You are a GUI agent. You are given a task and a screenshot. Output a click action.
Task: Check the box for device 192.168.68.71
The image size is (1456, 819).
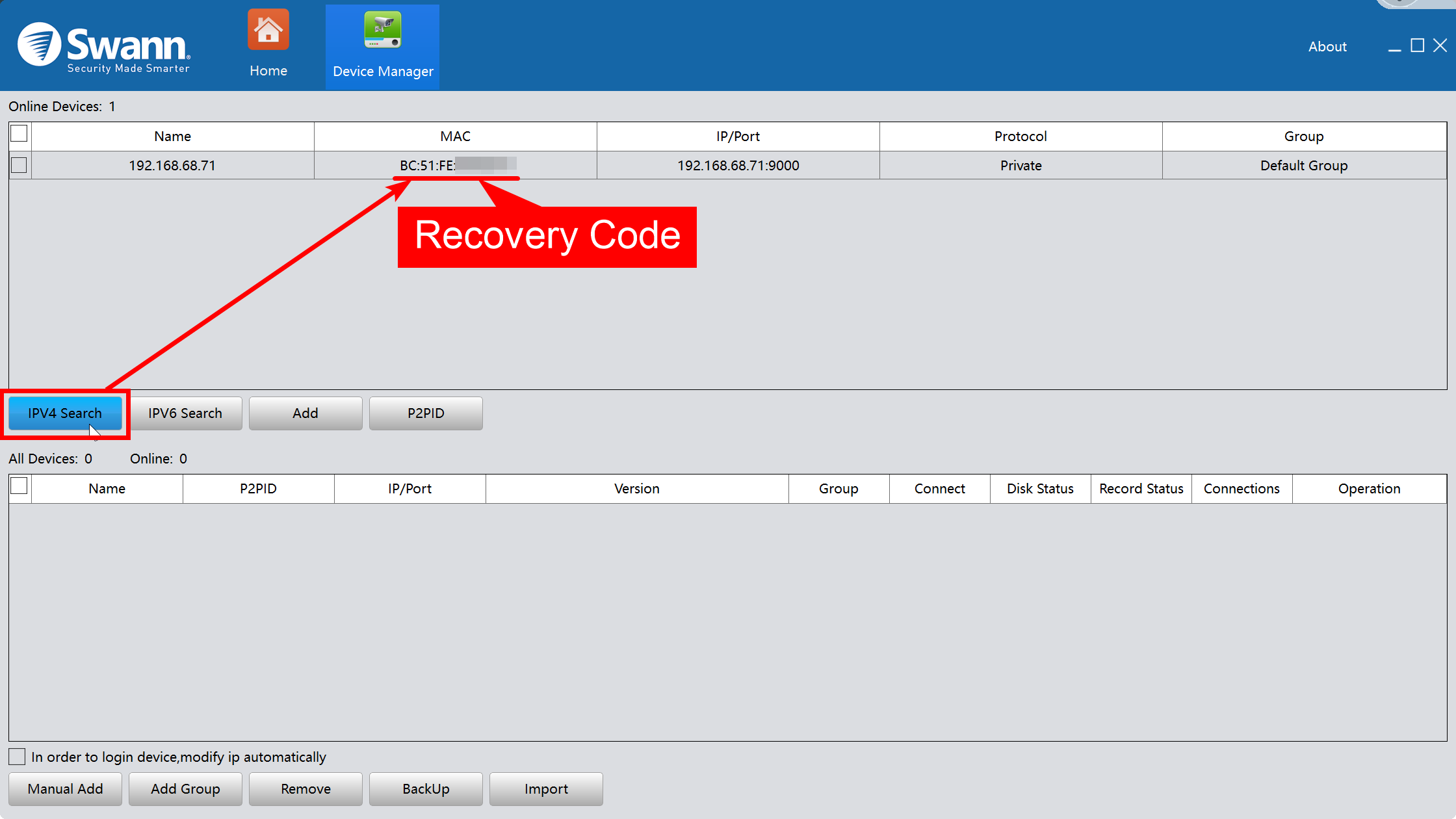coord(19,165)
